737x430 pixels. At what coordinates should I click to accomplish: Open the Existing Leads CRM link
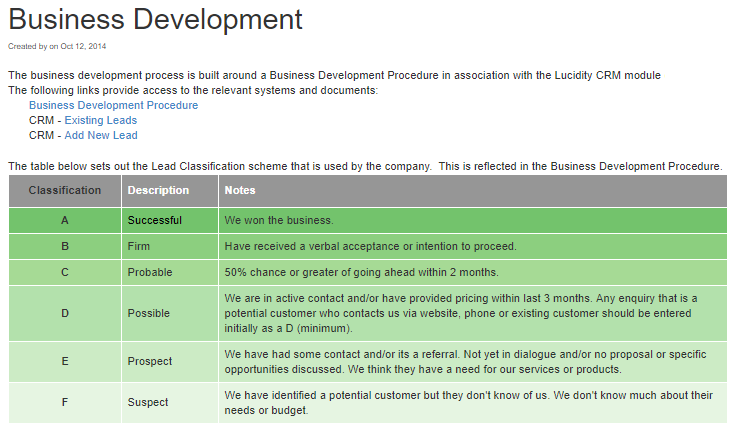101,120
